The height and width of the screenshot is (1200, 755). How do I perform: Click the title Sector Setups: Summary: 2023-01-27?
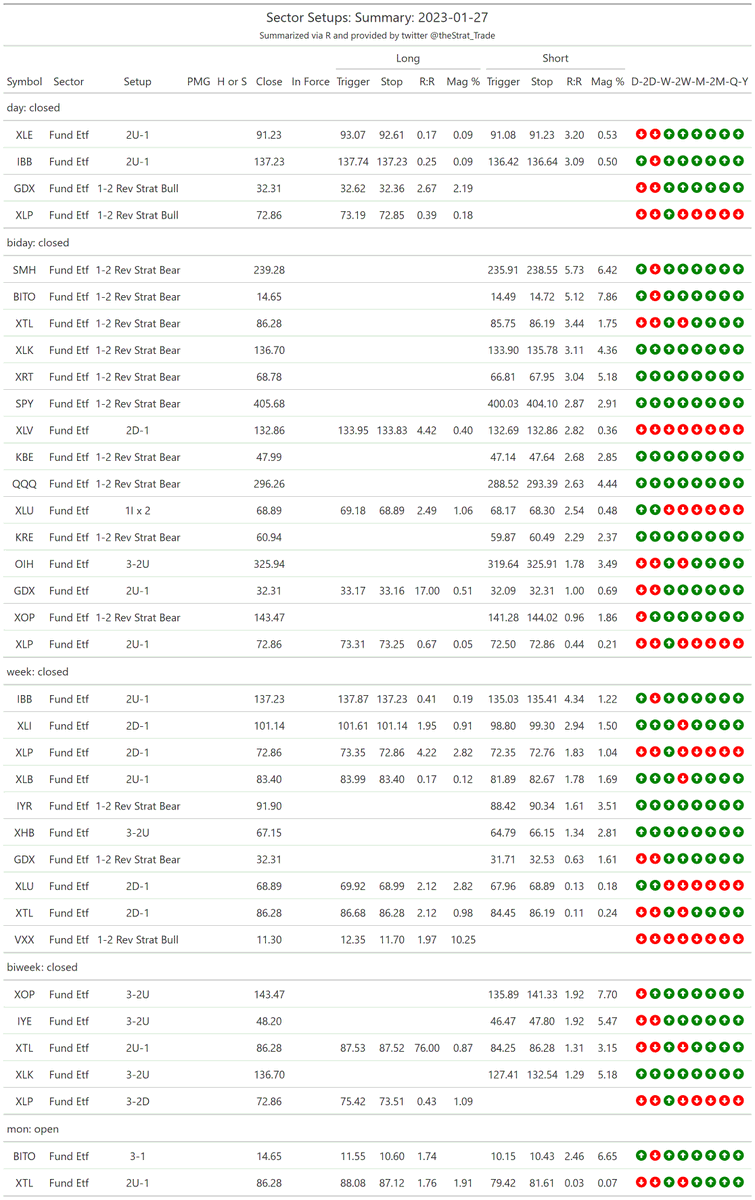(x=377, y=18)
